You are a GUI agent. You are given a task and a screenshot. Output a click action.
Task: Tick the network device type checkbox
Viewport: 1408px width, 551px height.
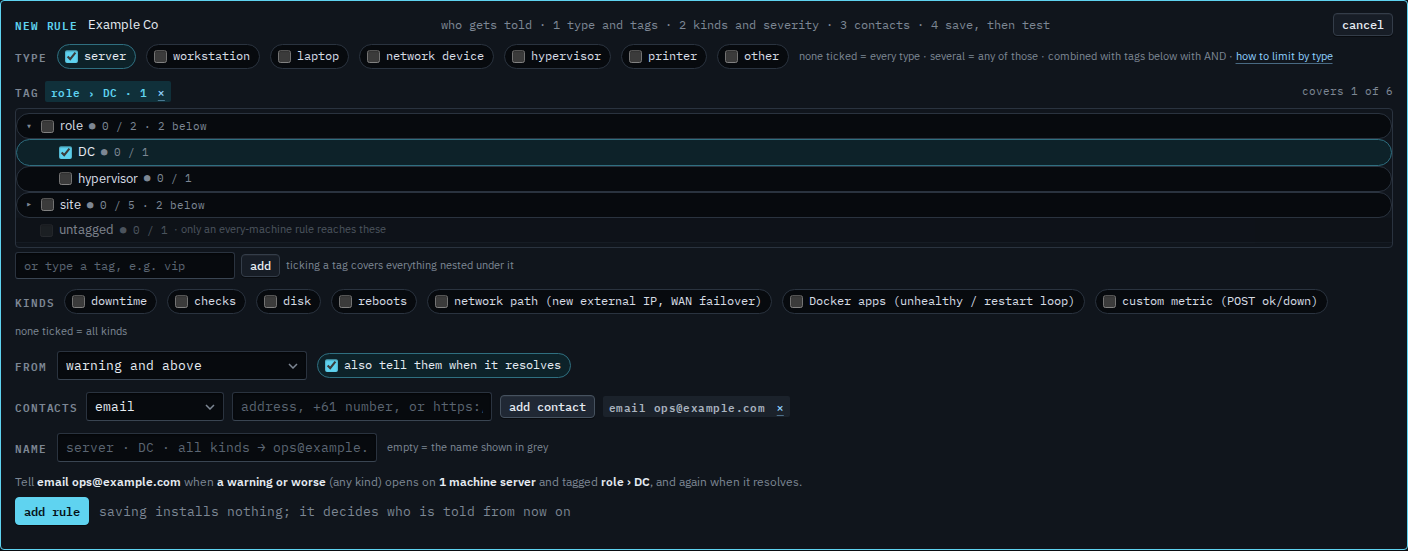pyautogui.click(x=373, y=56)
